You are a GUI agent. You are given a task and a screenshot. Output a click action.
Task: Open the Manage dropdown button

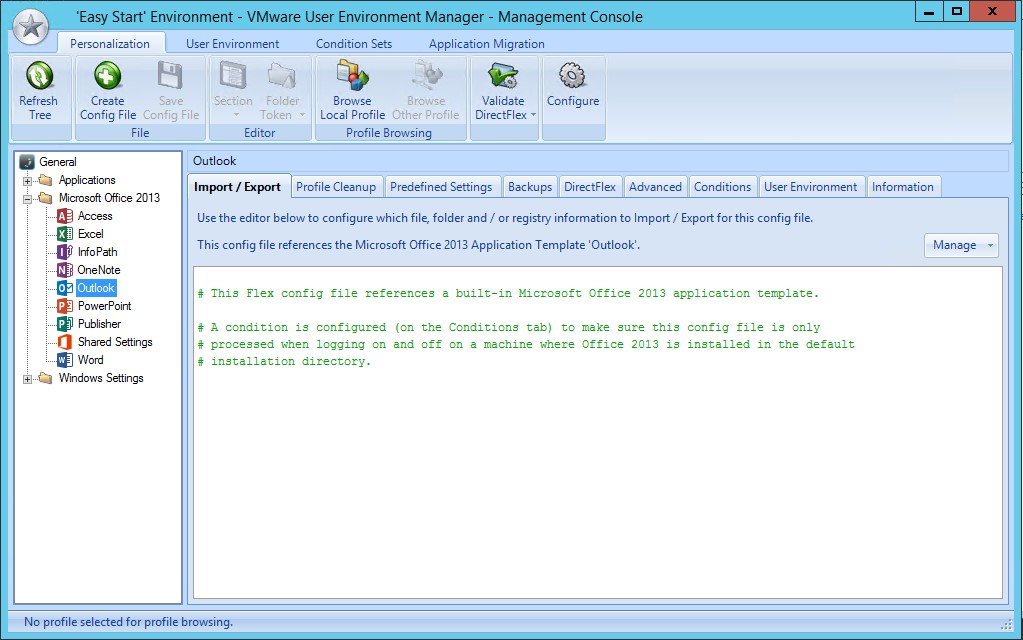tap(961, 245)
